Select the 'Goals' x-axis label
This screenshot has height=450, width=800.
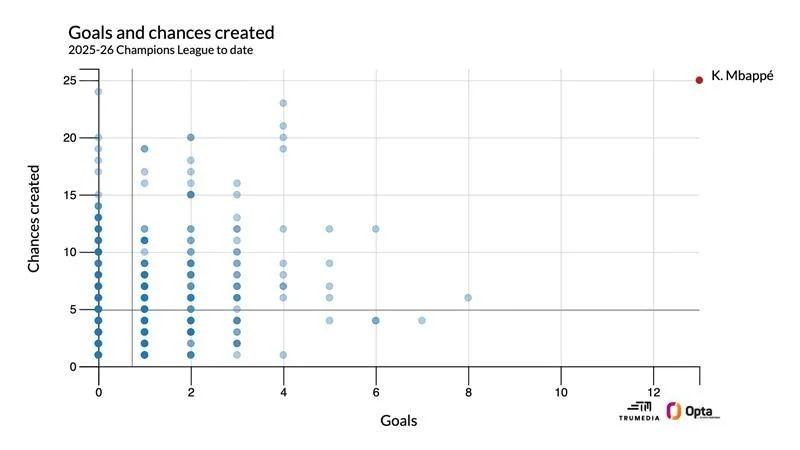(x=398, y=421)
